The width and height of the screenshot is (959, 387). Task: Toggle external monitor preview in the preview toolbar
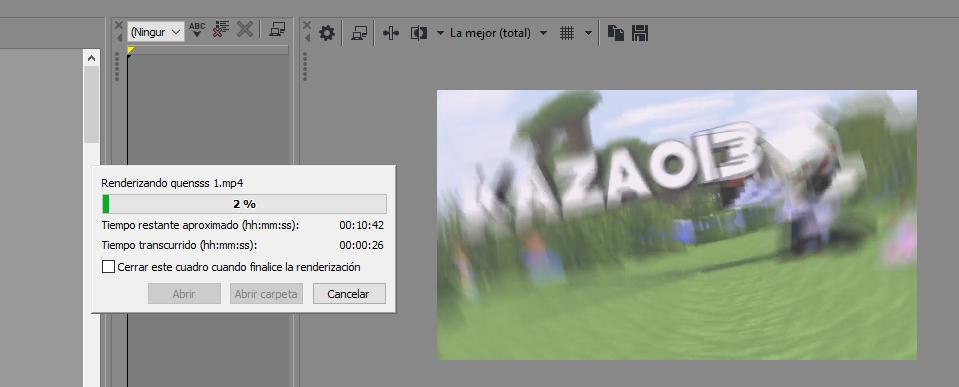pyautogui.click(x=359, y=33)
